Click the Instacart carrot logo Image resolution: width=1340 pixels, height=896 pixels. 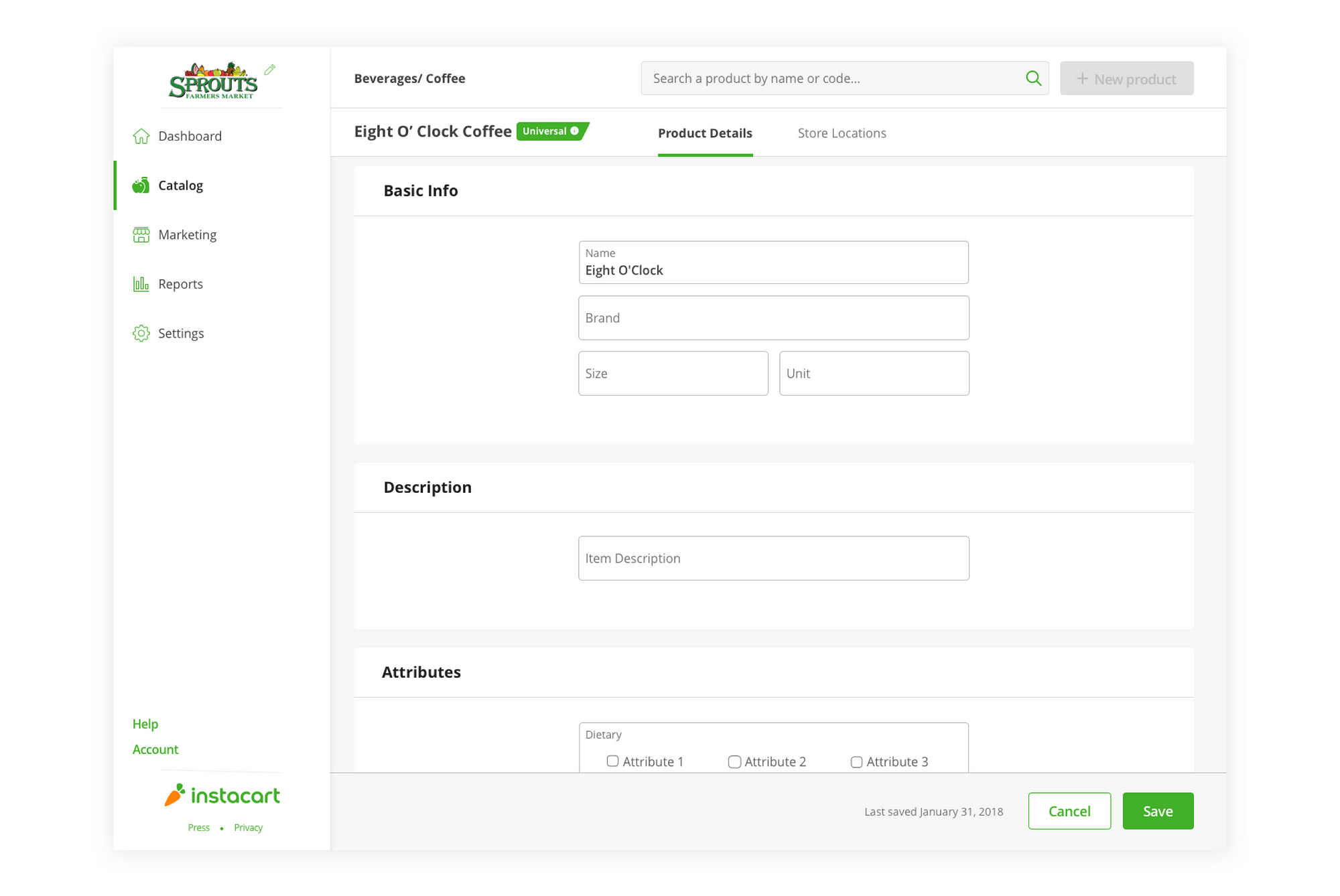pos(222,795)
